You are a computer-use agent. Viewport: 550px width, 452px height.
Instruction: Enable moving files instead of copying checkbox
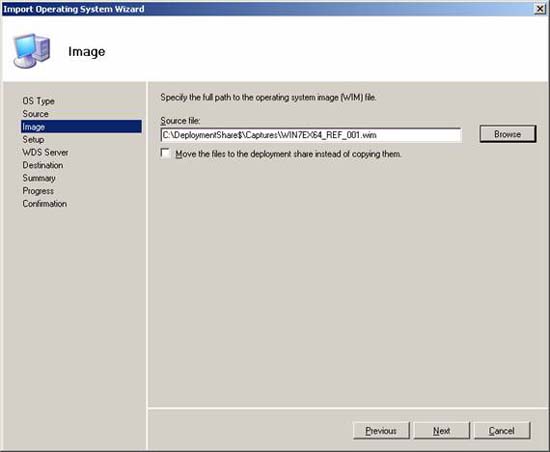165,153
